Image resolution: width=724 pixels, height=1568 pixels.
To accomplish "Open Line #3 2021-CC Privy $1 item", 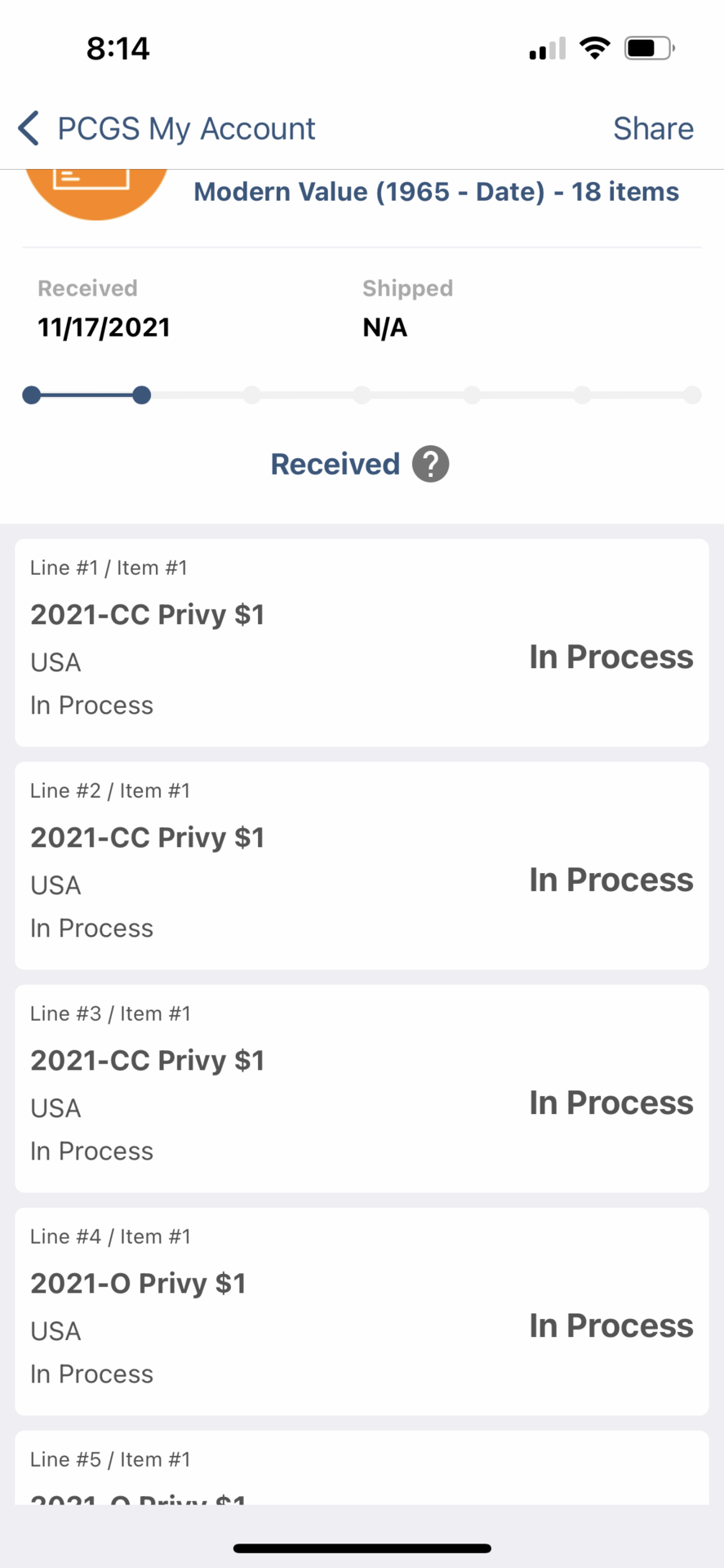I will point(362,1088).
